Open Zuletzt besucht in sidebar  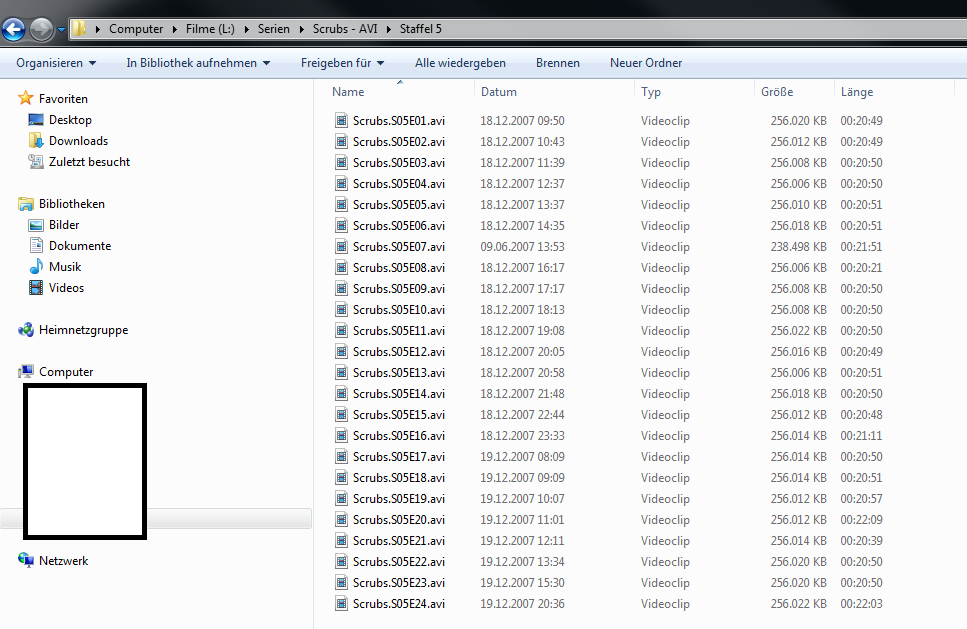tap(89, 162)
